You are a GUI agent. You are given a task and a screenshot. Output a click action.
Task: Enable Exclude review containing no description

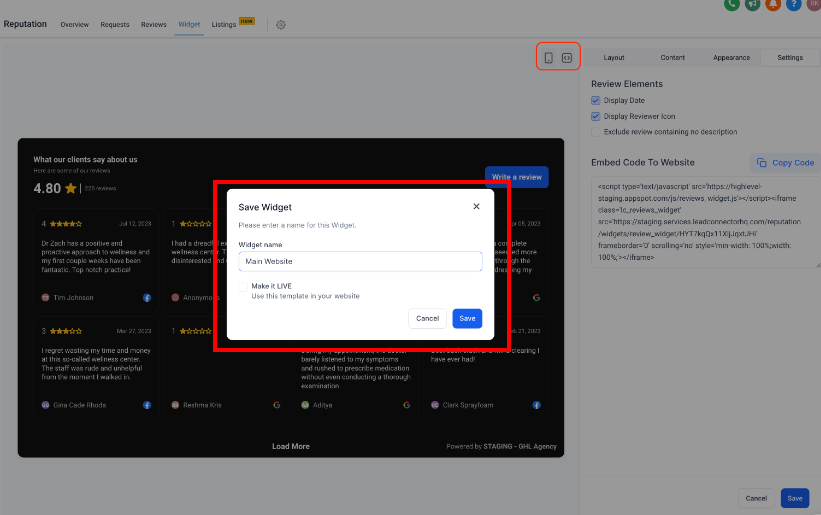(595, 132)
